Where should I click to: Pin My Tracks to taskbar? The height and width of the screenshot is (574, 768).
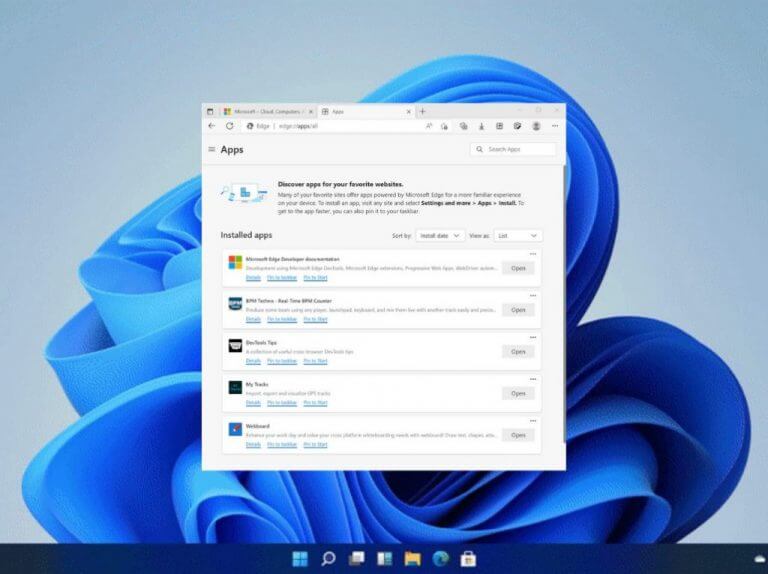point(282,403)
